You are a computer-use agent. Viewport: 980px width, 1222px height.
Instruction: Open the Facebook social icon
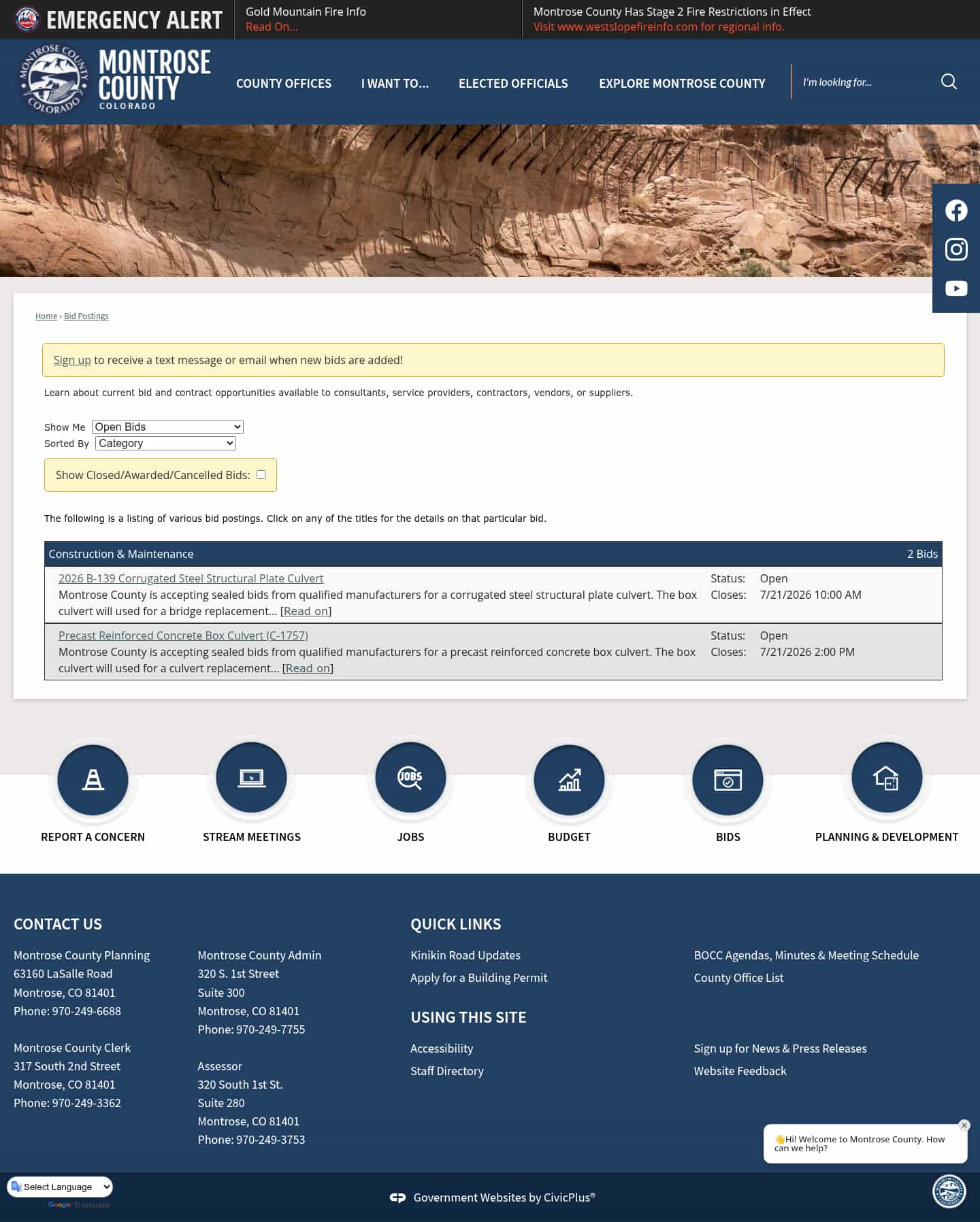[956, 211]
